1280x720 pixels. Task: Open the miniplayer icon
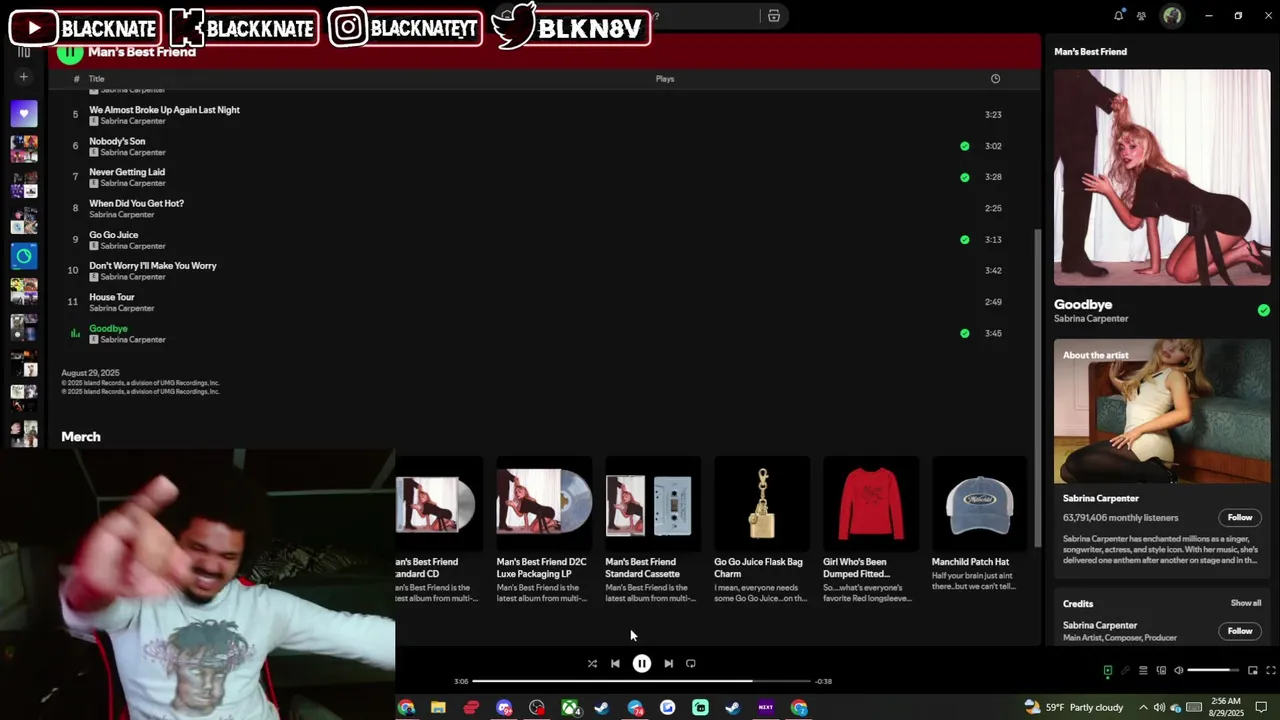tap(1252, 670)
